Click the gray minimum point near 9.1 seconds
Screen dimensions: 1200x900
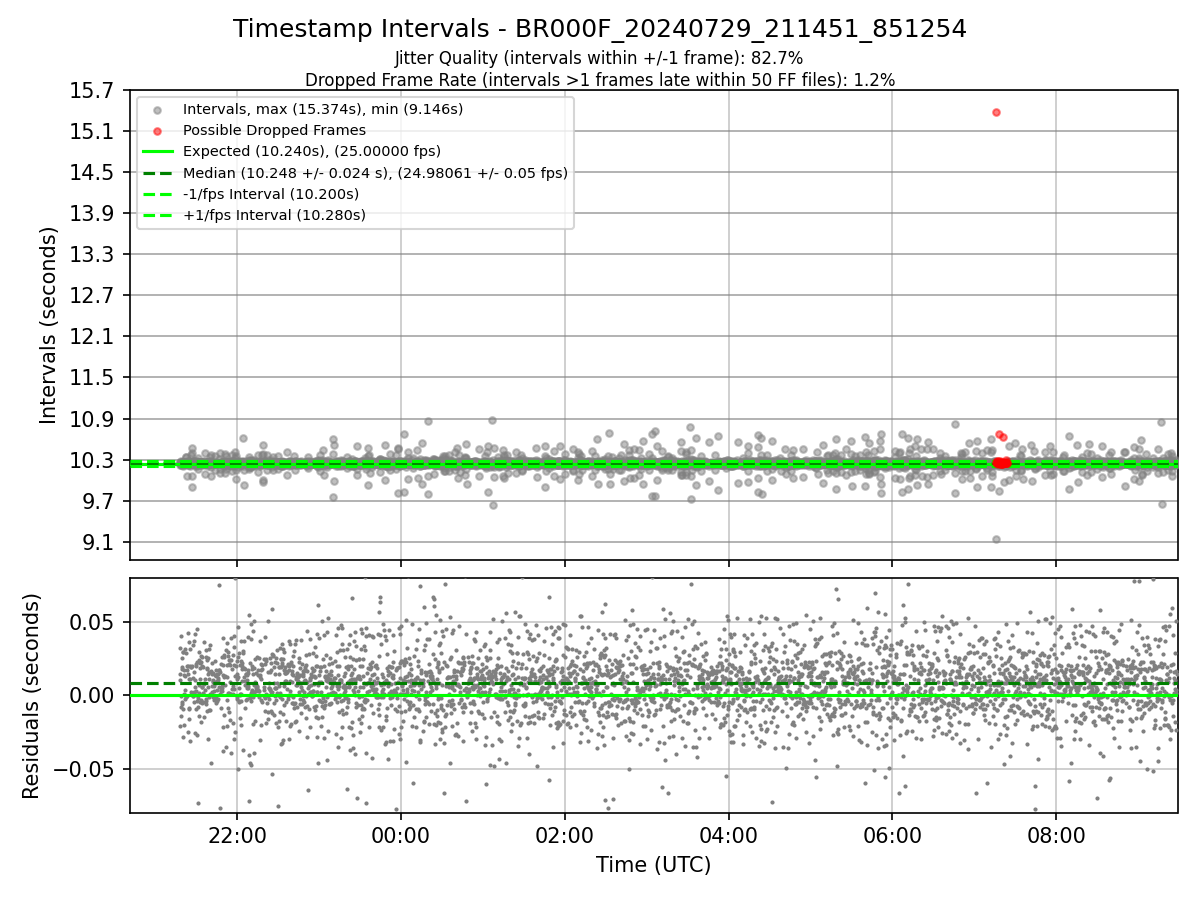coord(996,539)
